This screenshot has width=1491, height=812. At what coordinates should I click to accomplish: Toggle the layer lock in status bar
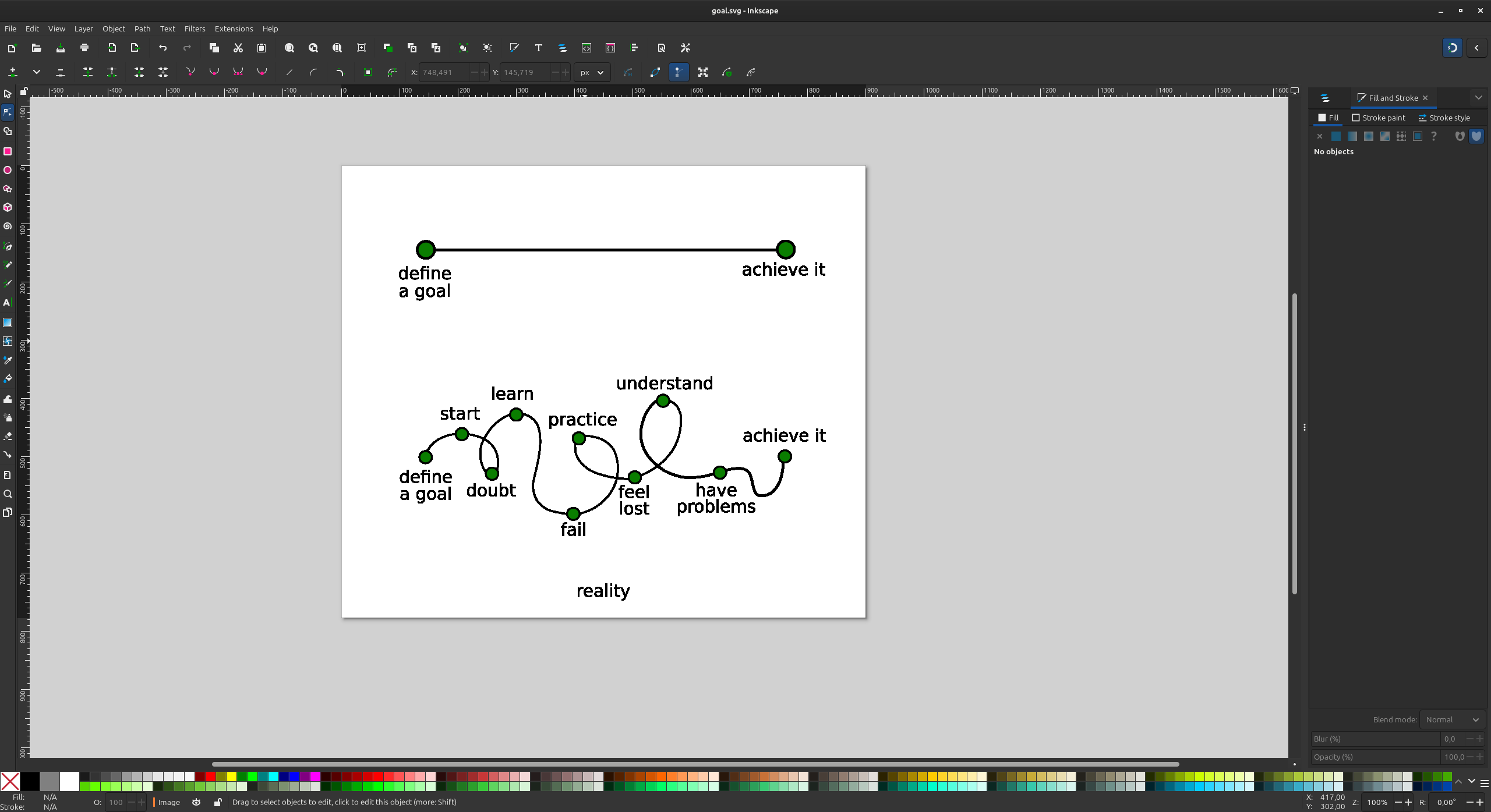(x=218, y=802)
